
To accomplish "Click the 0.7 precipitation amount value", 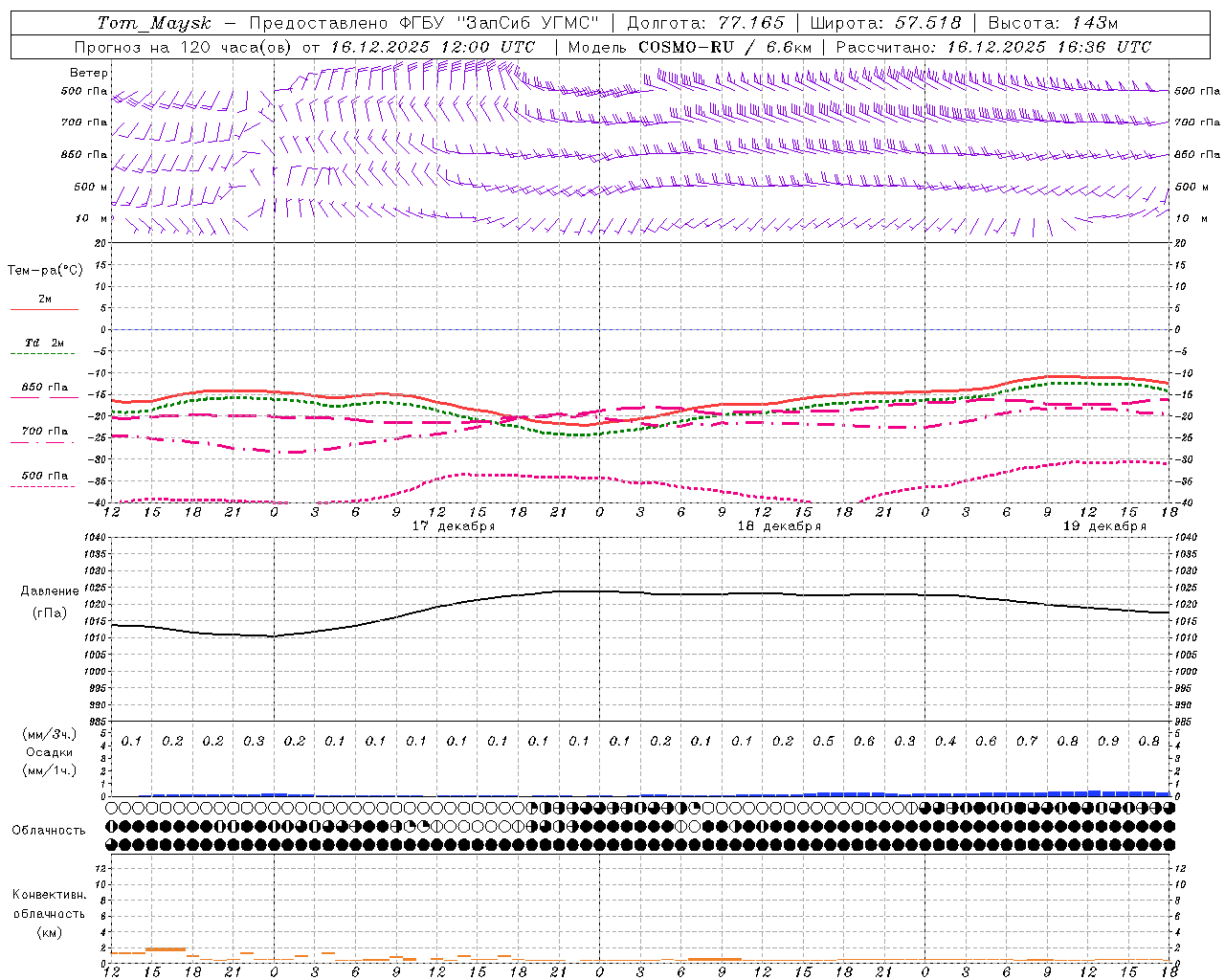I will pyautogui.click(x=1027, y=742).
